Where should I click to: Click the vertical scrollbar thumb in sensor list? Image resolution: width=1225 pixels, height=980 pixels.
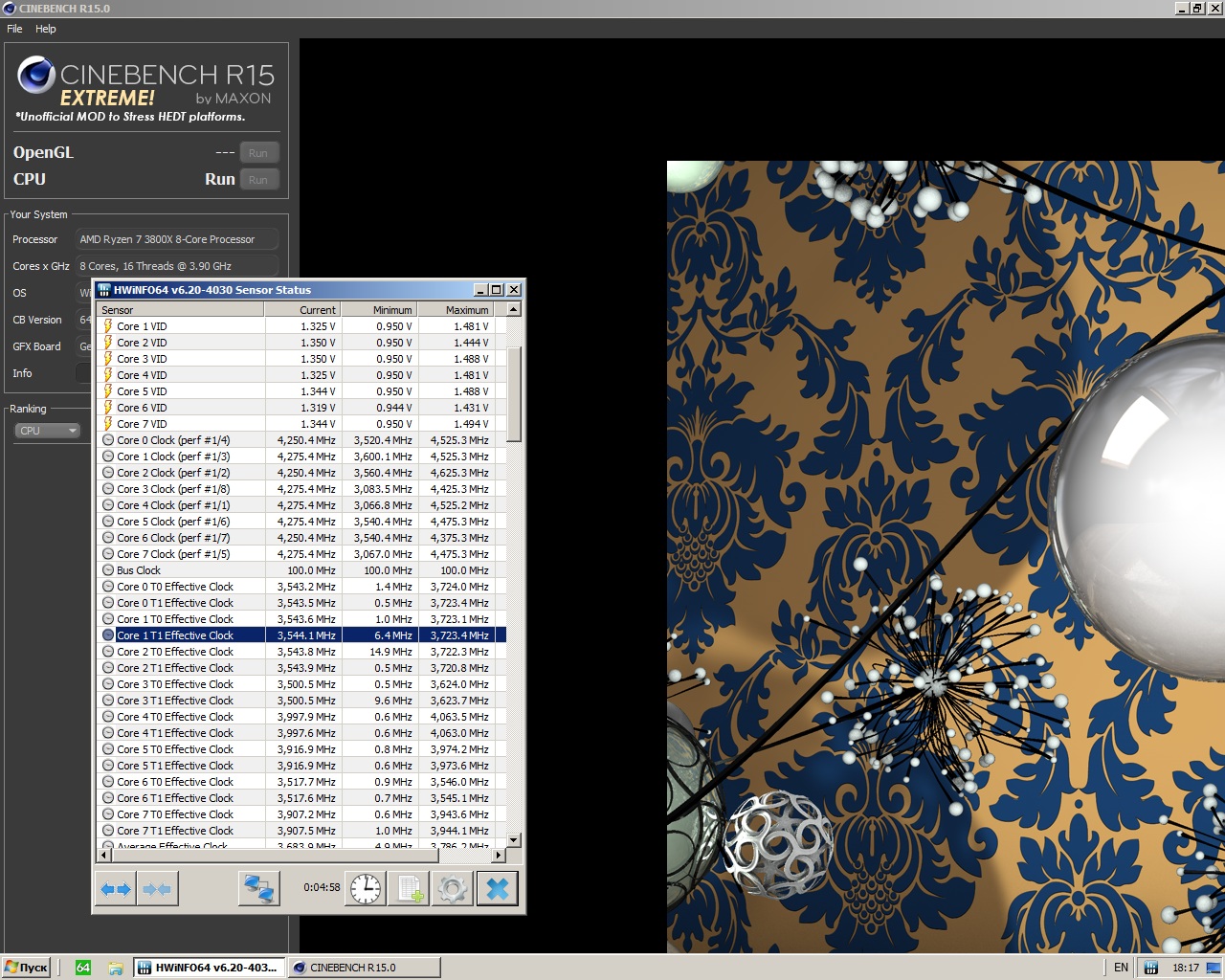[514, 394]
